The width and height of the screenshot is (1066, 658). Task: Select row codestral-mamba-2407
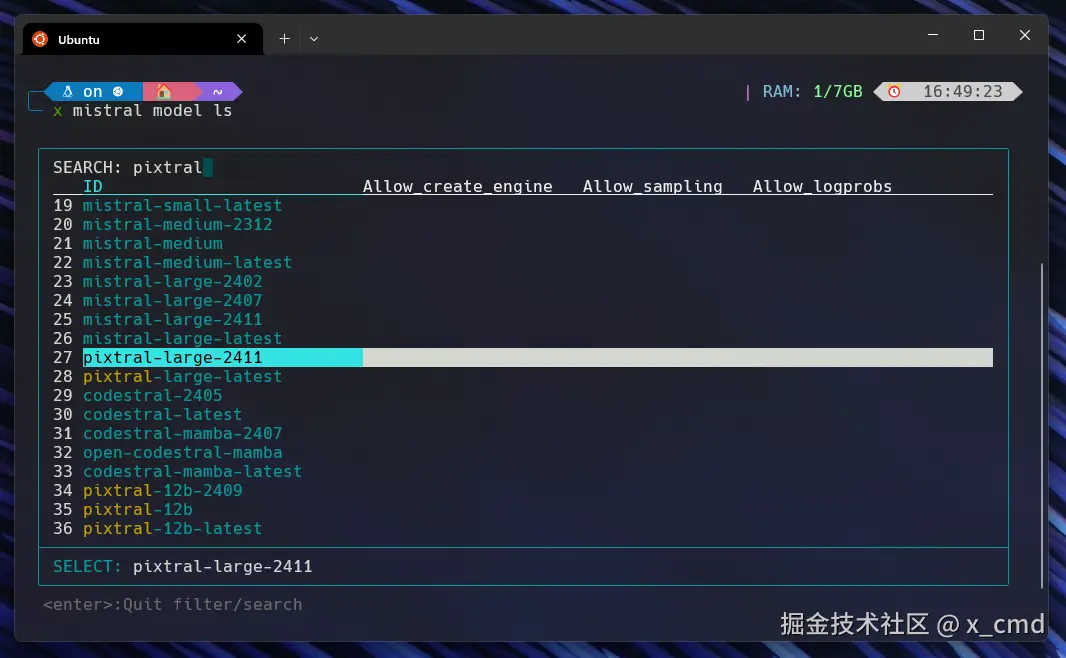coord(523,434)
